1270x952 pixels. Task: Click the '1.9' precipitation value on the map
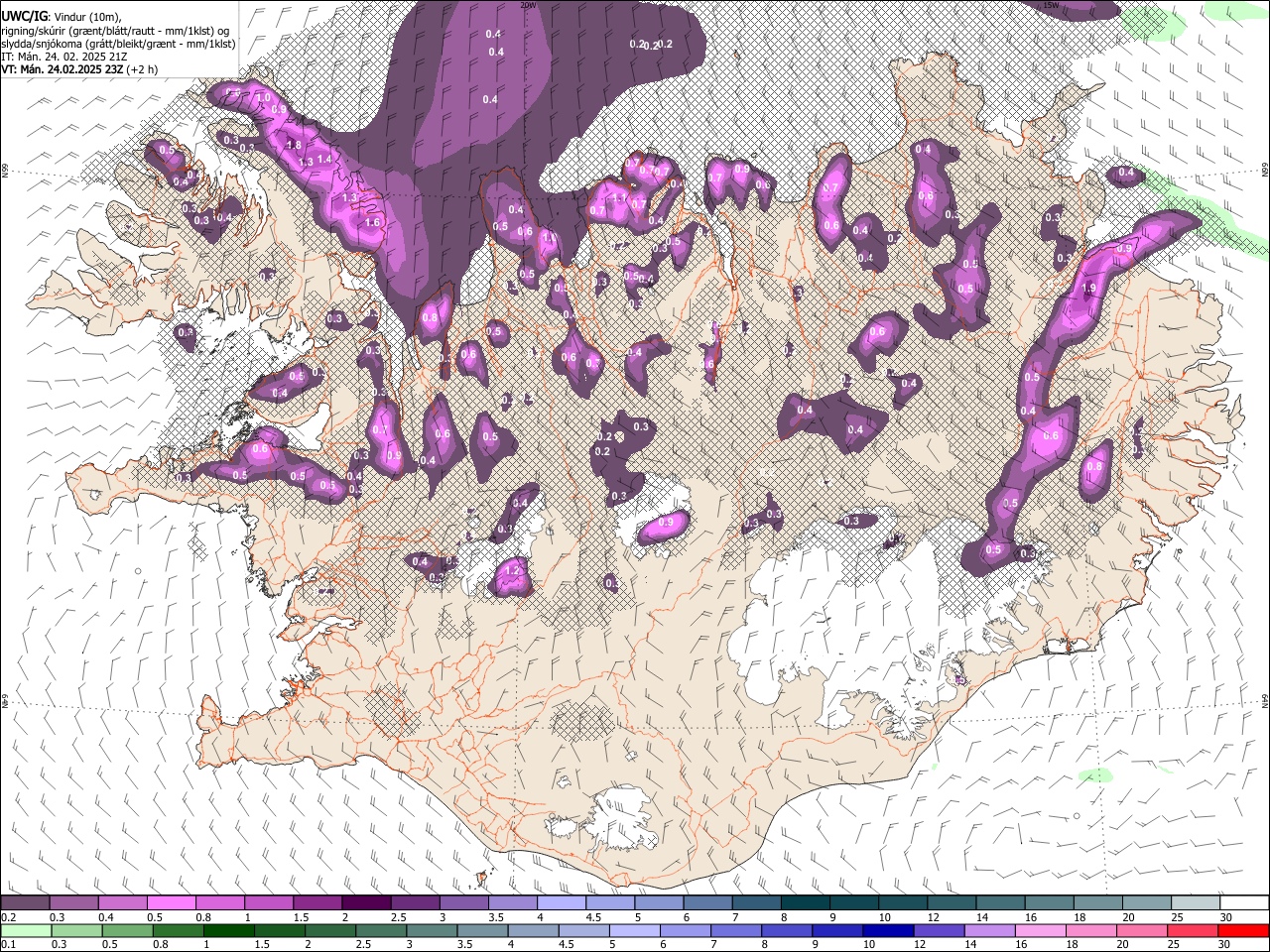[1088, 289]
